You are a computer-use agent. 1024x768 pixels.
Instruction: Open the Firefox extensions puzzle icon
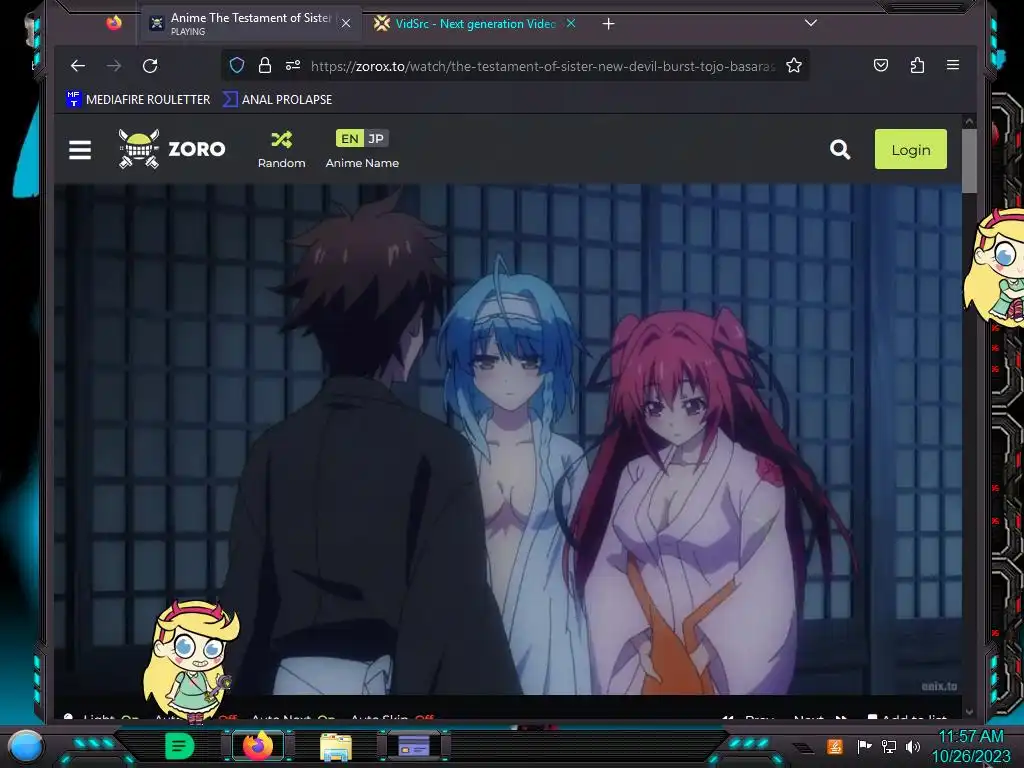tap(917, 65)
